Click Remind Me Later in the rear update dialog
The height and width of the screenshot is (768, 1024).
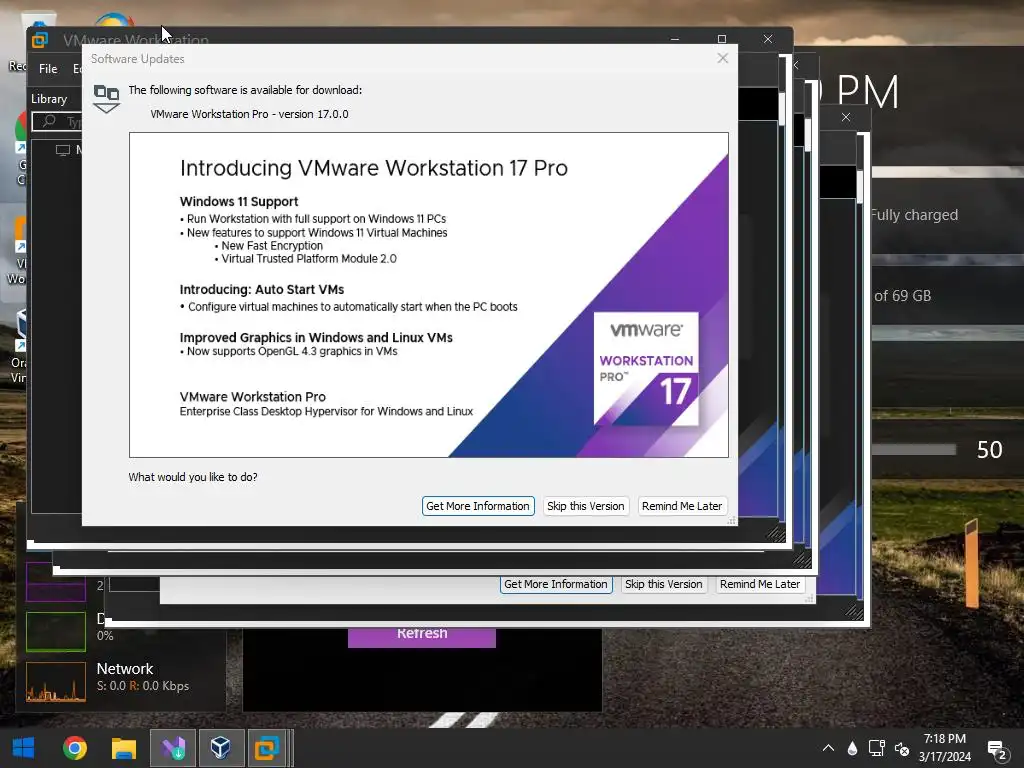click(760, 584)
